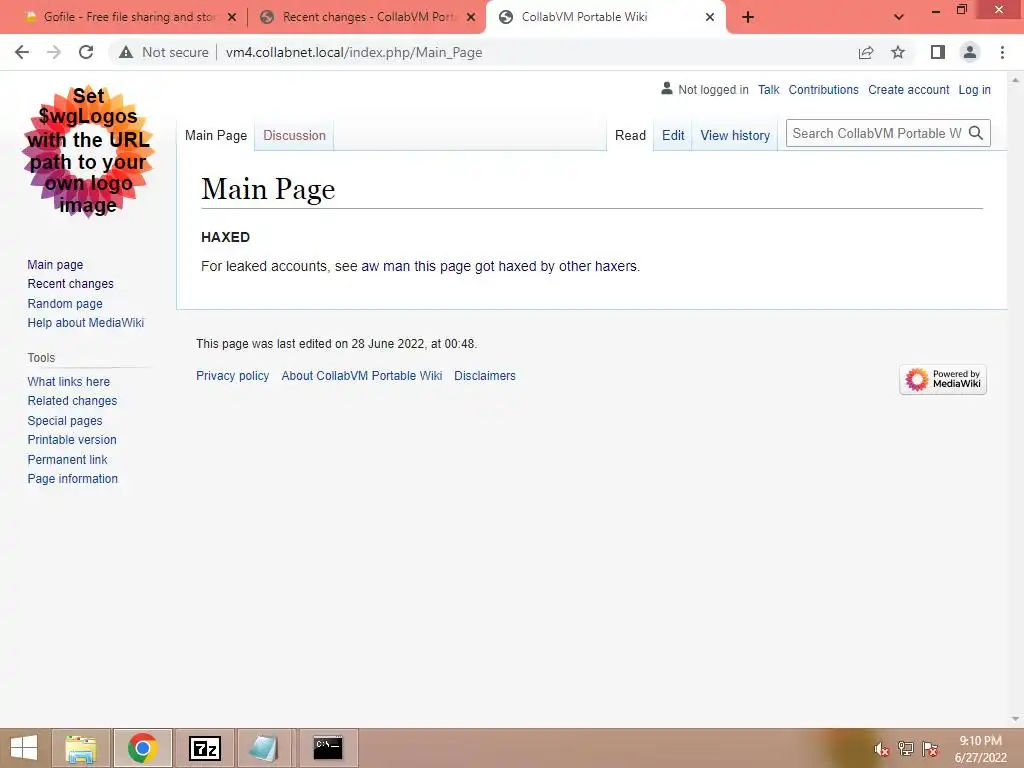
Task: Open Recent changes in sidebar
Action: (x=71, y=283)
